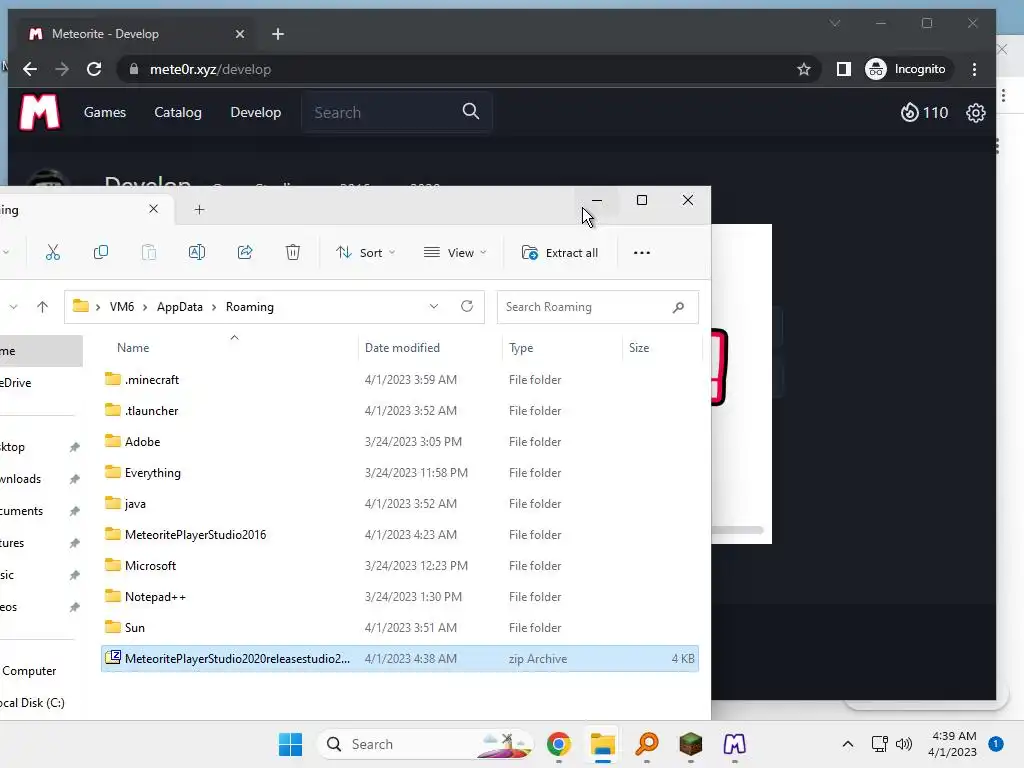Select the Adobe folder

(400, 441)
